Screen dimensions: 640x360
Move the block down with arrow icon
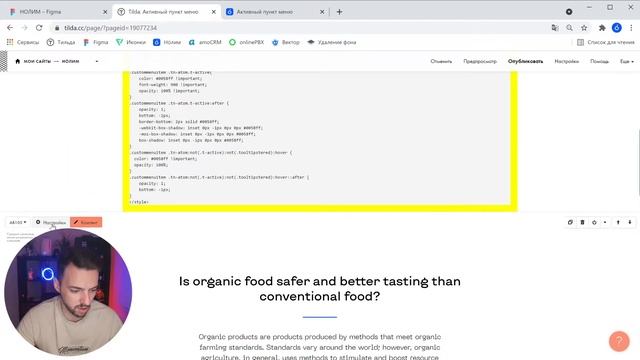click(630, 222)
